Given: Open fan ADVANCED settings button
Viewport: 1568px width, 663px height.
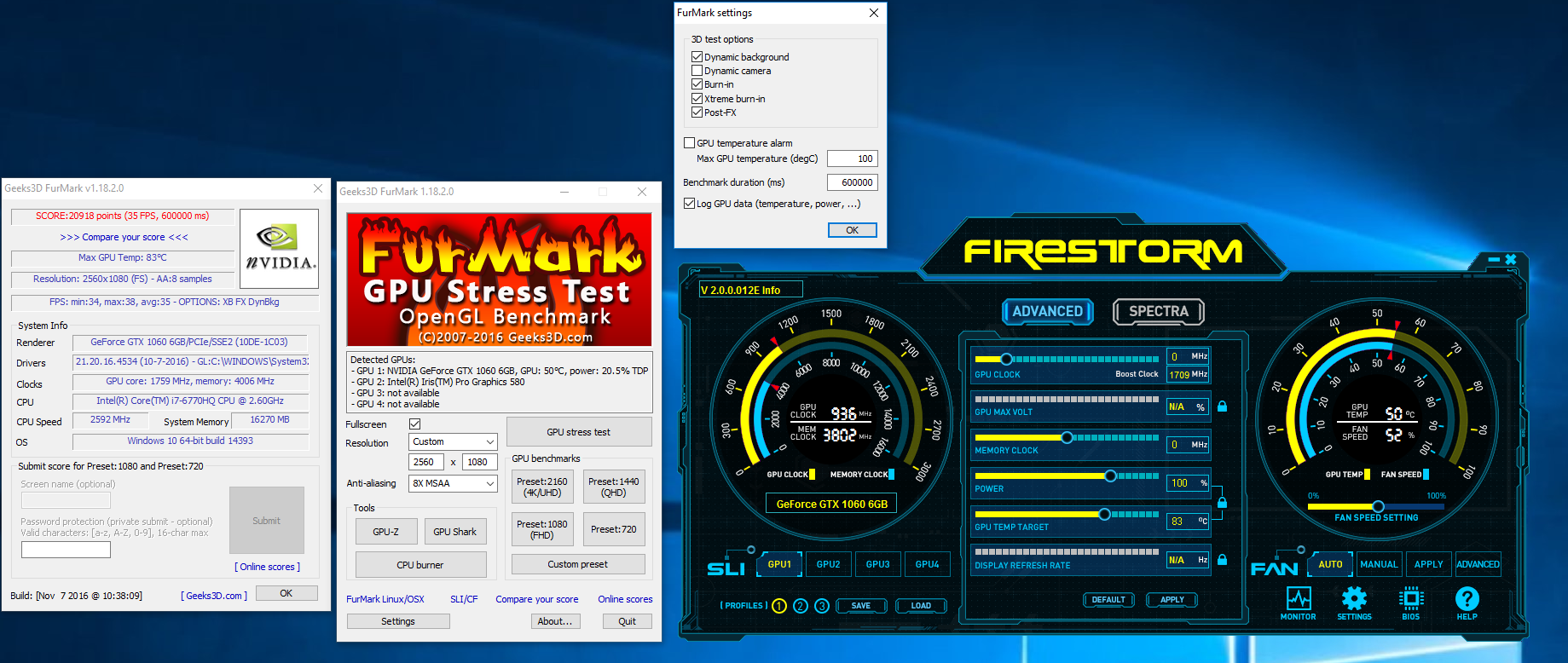Looking at the screenshot, I should (x=1478, y=564).
